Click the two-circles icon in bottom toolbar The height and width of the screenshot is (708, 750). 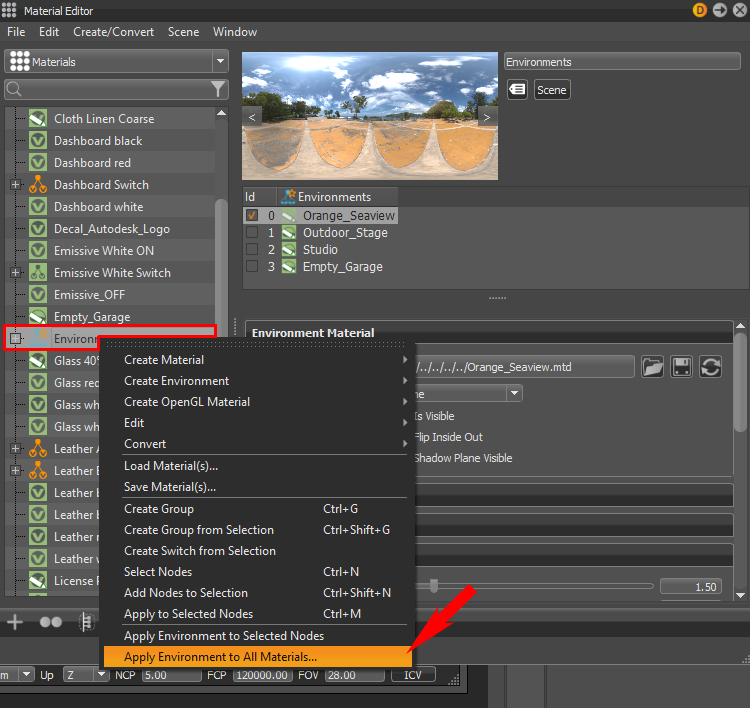[51, 622]
